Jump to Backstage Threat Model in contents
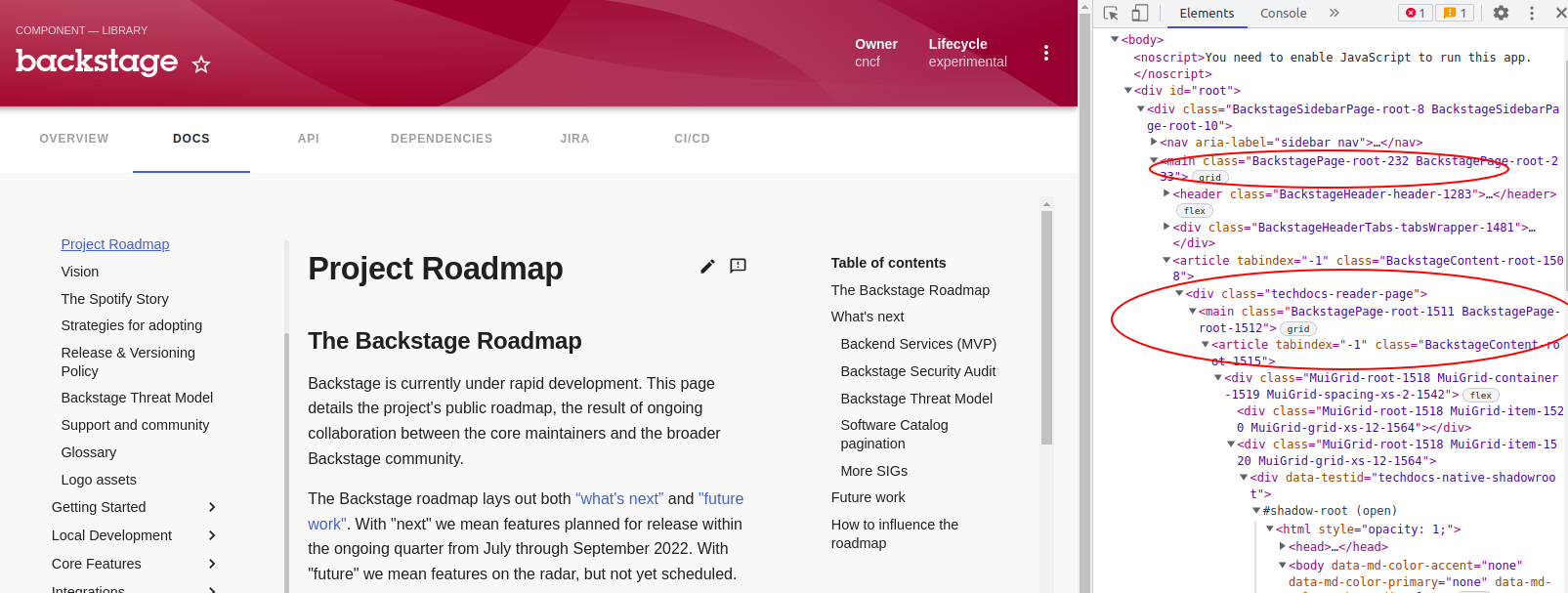The height and width of the screenshot is (593, 1568). pos(916,399)
